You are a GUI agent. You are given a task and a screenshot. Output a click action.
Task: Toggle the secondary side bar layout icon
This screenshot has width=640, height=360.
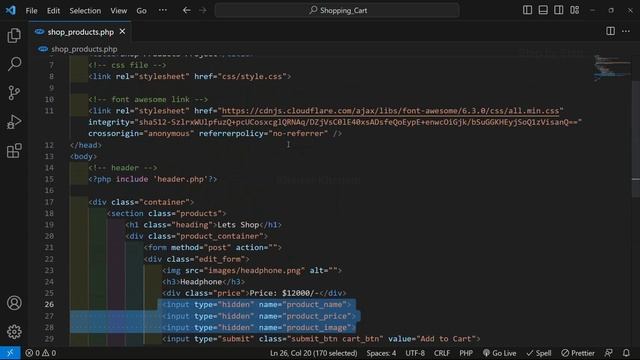559,10
